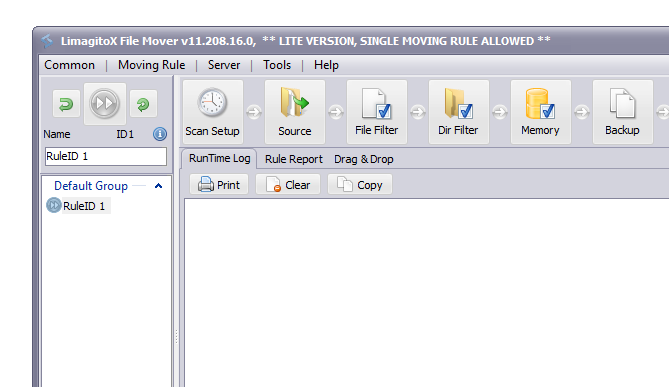Switch to the Drag & Drop tab
The width and height of the screenshot is (669, 387).
(364, 159)
